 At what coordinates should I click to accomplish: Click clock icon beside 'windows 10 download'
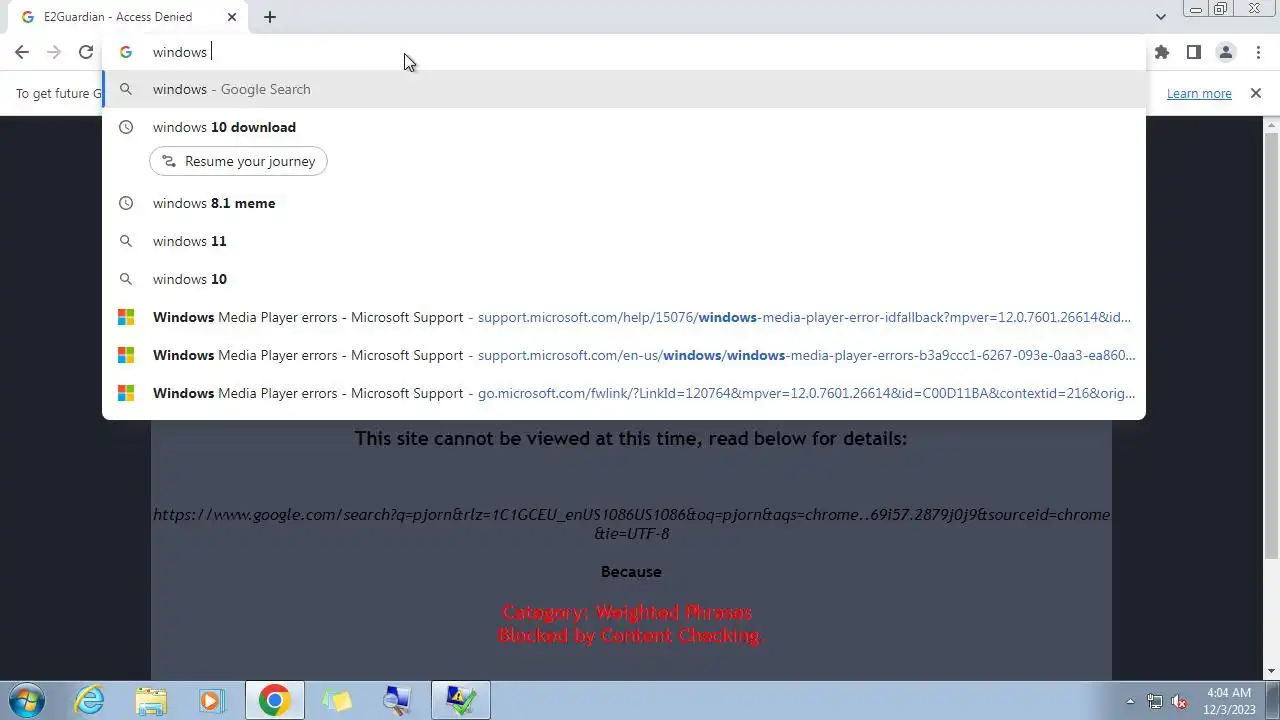[x=126, y=127]
